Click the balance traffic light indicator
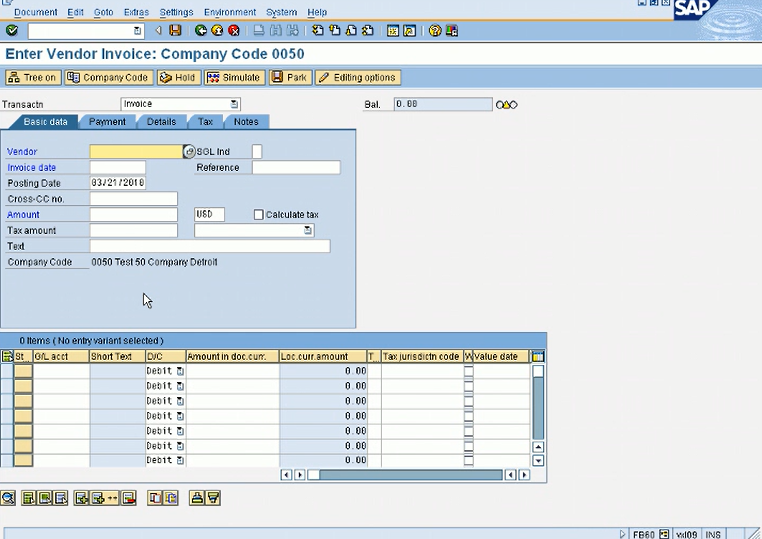Image resolution: width=762 pixels, height=539 pixels. coord(506,104)
